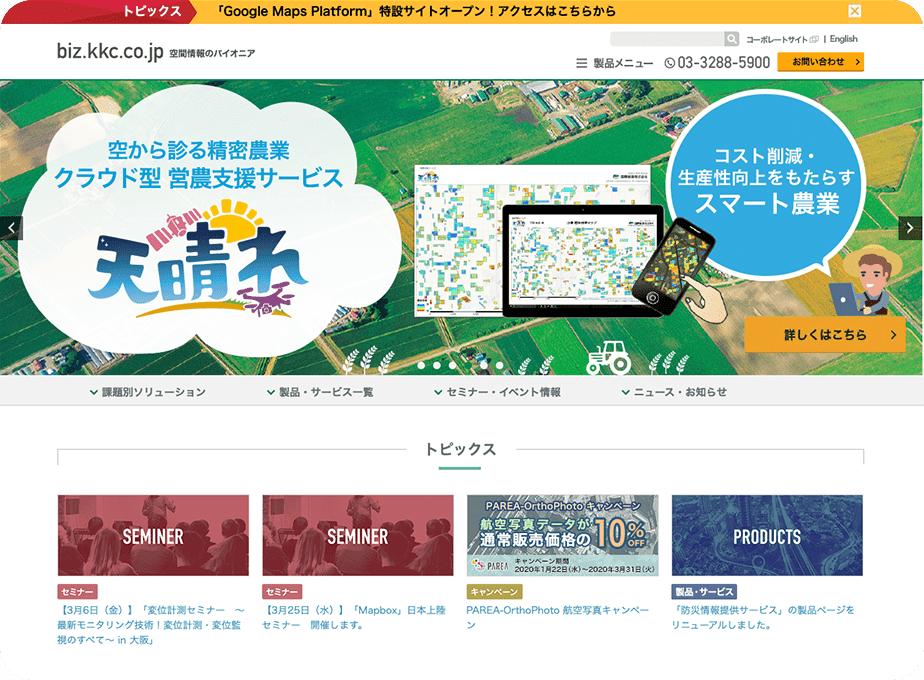Click the 天晴れ drone logo graphic

pyautogui.click(x=198, y=261)
